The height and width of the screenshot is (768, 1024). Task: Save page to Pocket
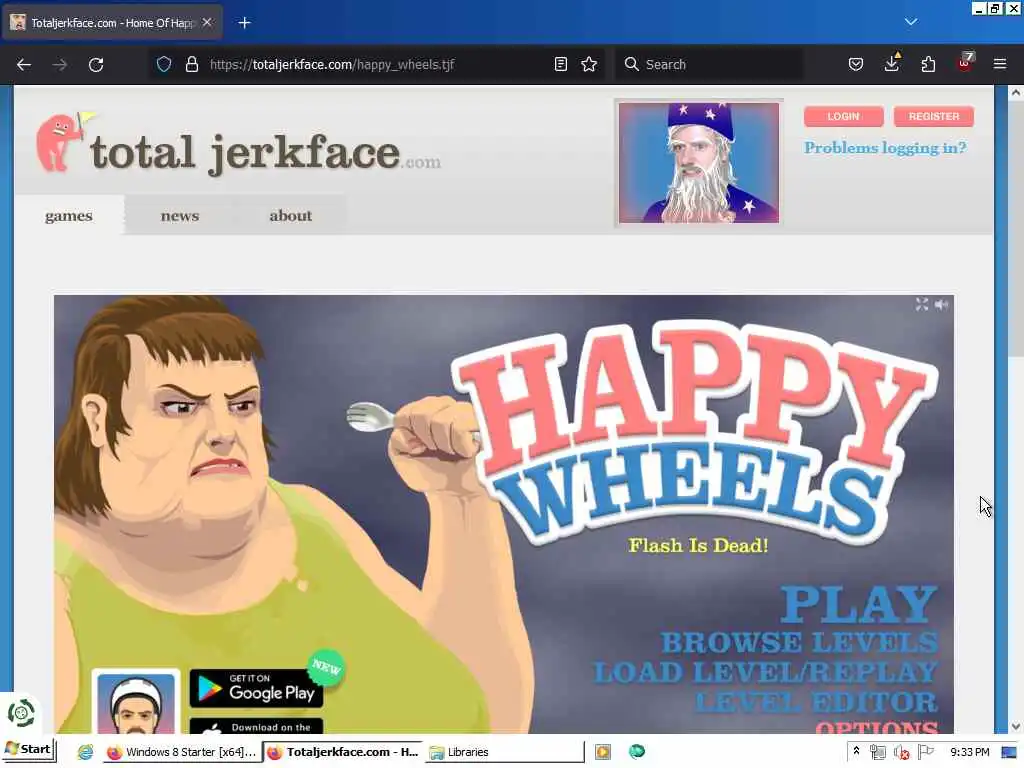click(x=856, y=64)
